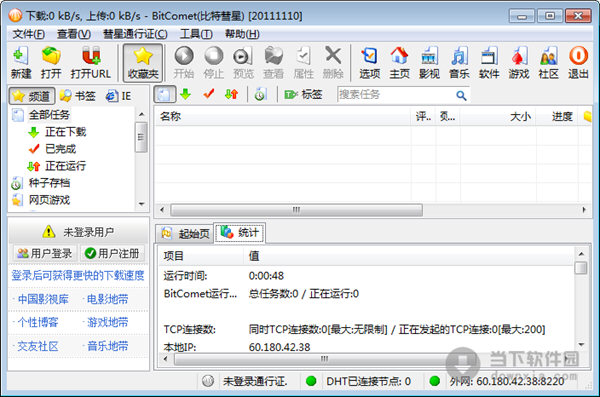Click the 查看 (View) toolbar icon

tap(273, 62)
